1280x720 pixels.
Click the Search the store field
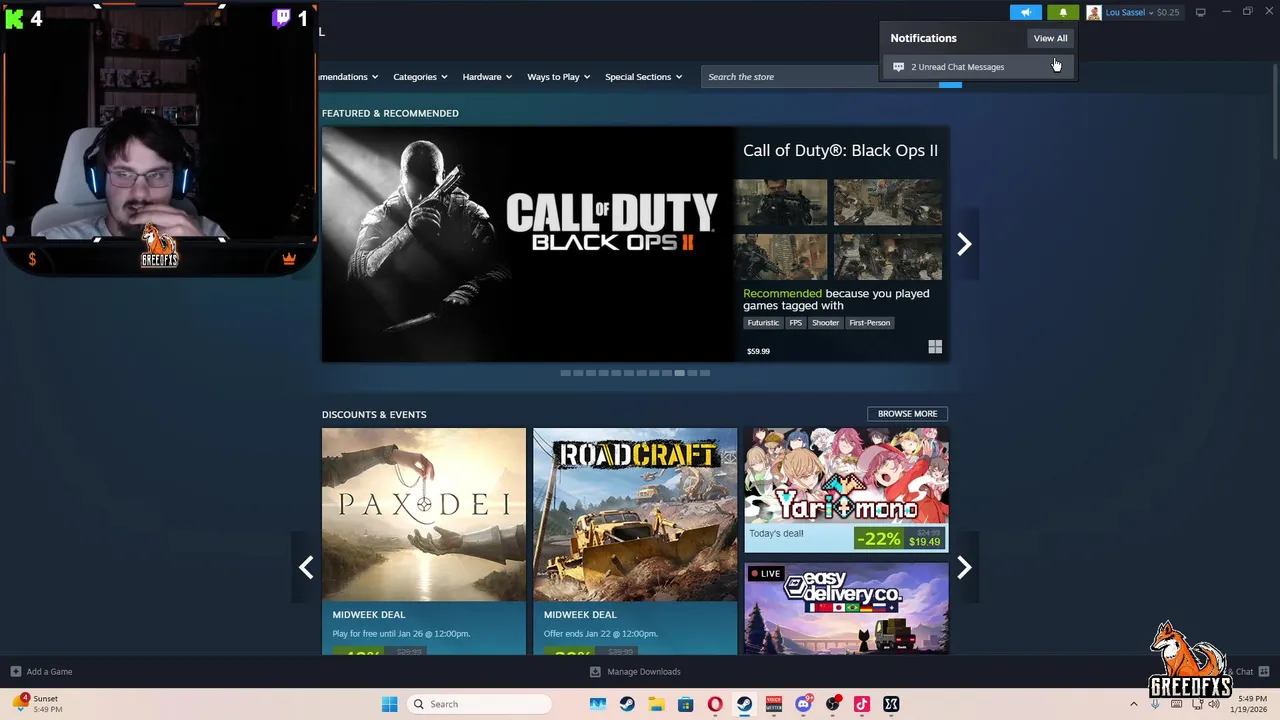click(820, 77)
